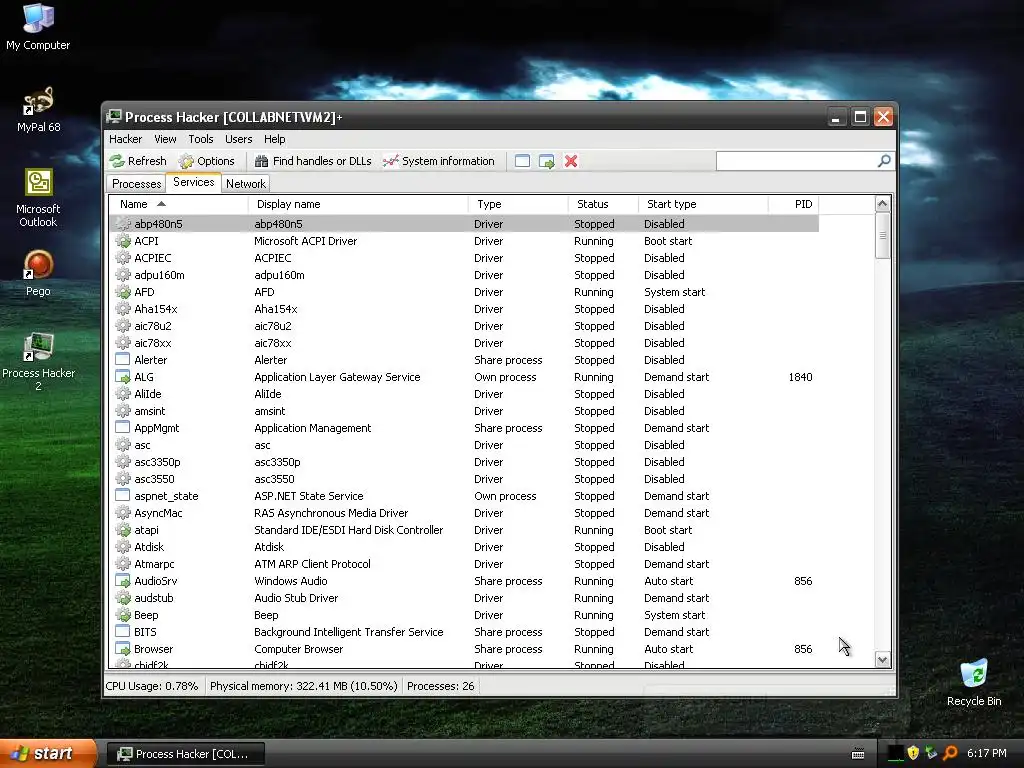This screenshot has height=768, width=1024.
Task: Click Application Layer Gateway Service display name
Action: click(x=337, y=377)
